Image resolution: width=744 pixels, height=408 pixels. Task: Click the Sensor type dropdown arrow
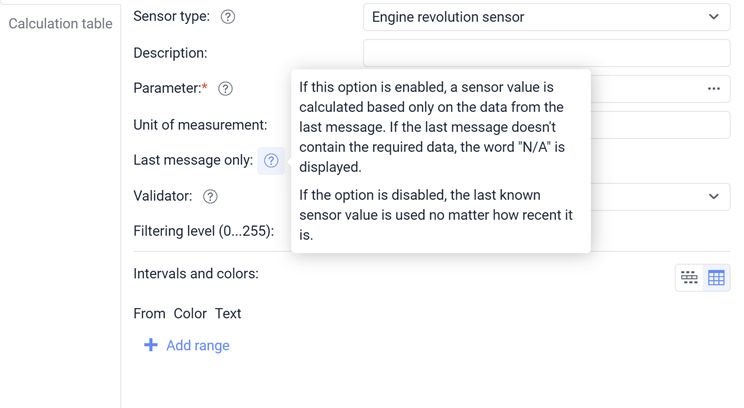click(x=713, y=17)
